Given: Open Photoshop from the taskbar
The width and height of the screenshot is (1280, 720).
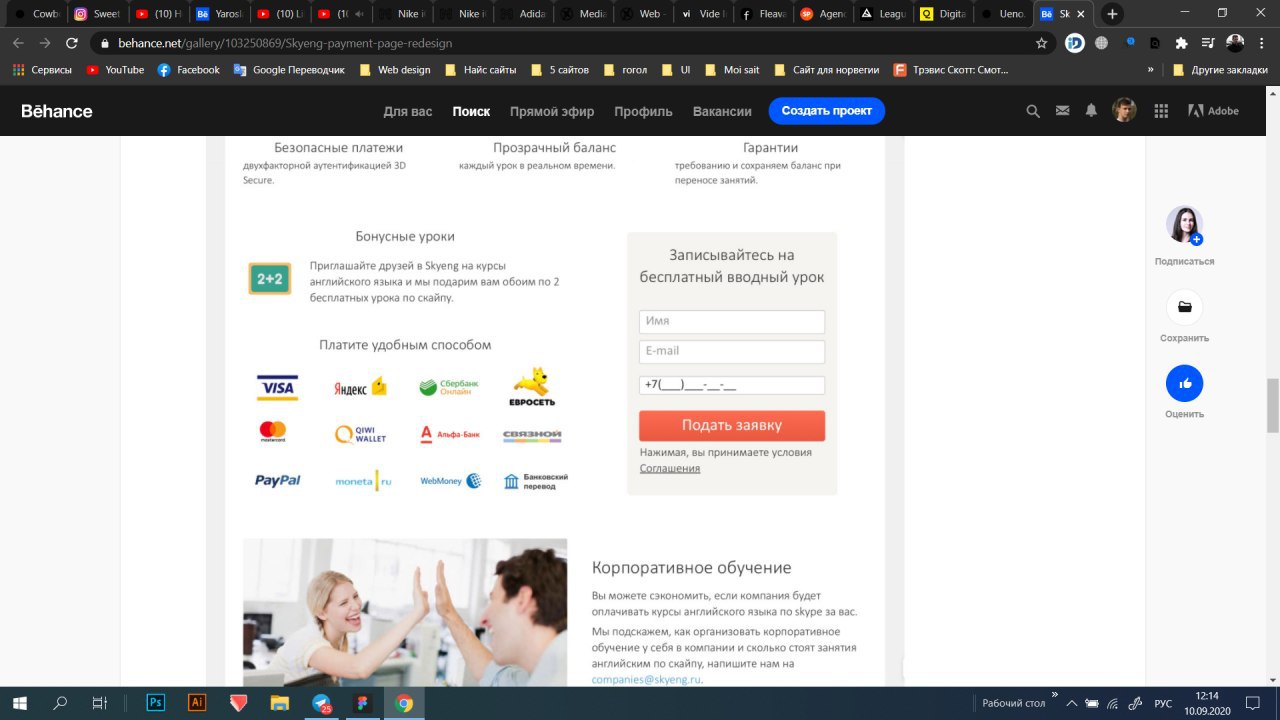Looking at the screenshot, I should click(155, 703).
